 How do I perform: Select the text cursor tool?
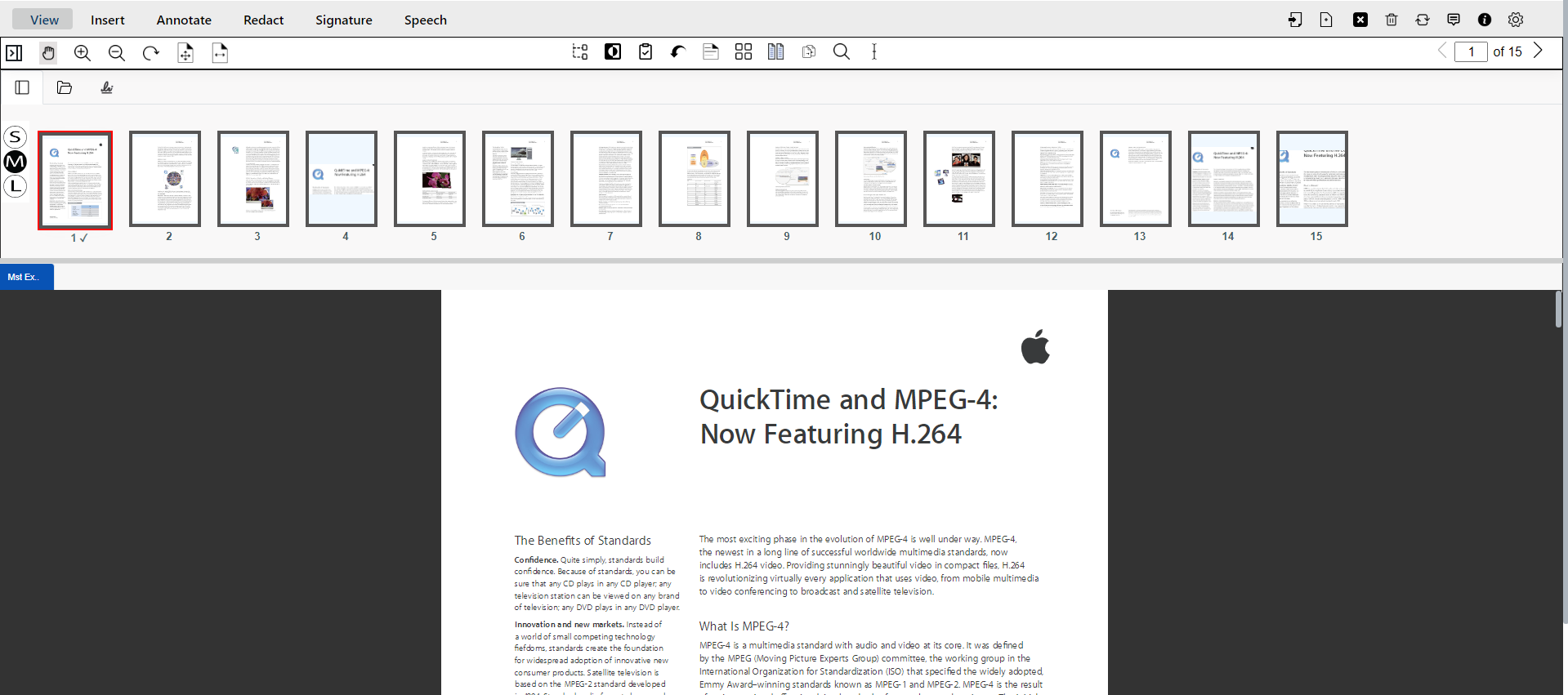[x=874, y=52]
